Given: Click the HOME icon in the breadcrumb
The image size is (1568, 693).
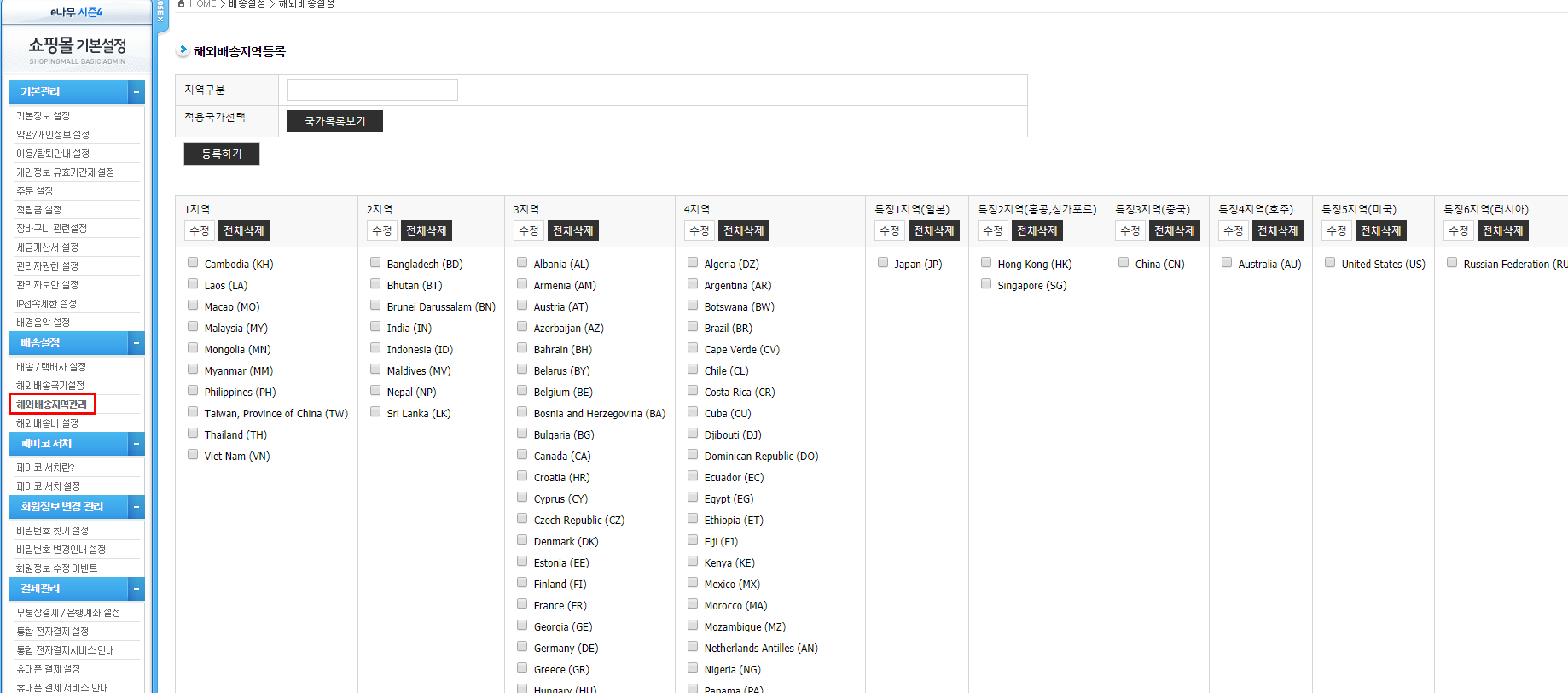Looking at the screenshot, I should click(181, 3).
